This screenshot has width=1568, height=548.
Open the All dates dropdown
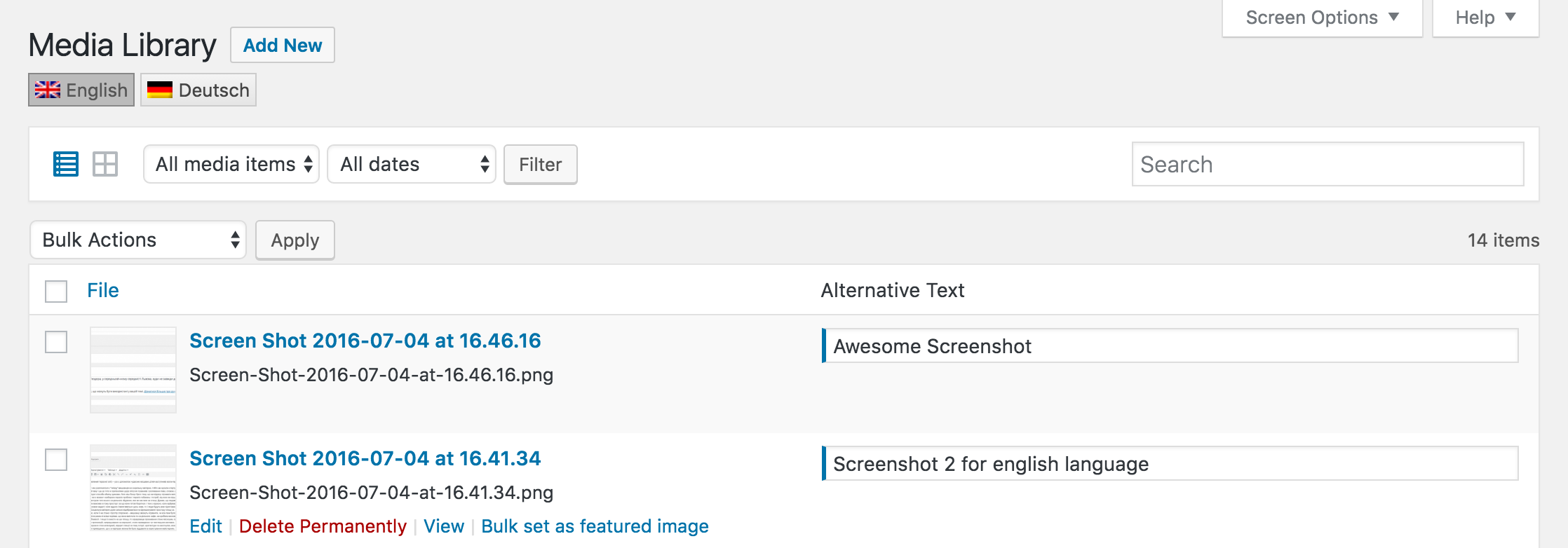[x=412, y=164]
